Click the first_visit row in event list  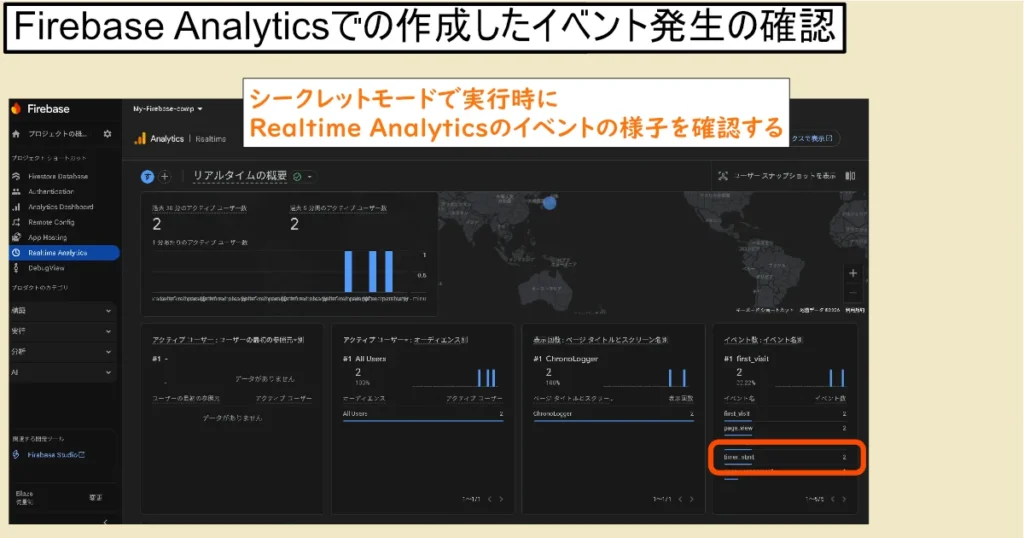[784, 414]
